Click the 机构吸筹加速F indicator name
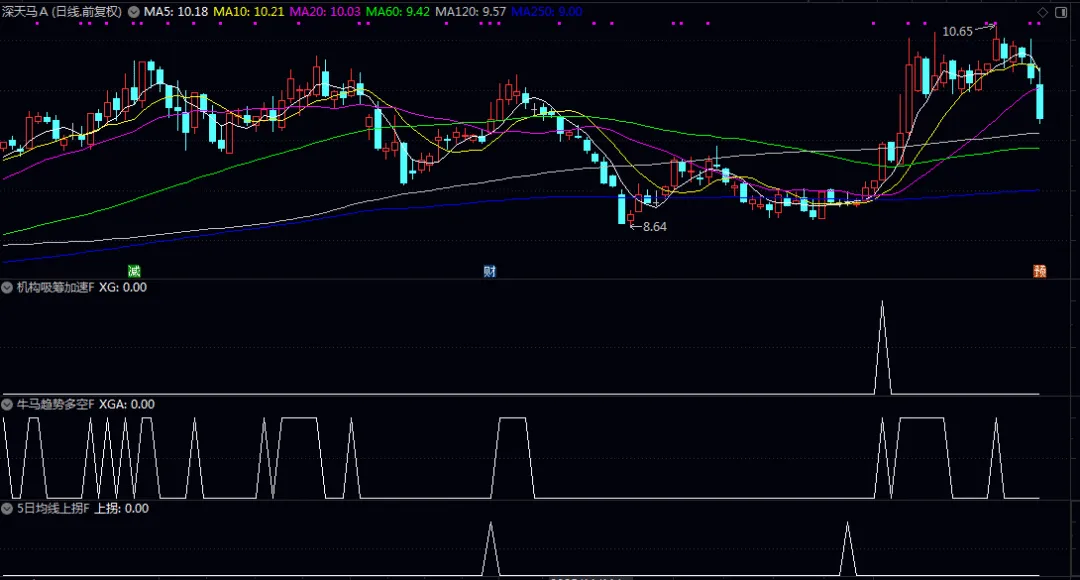This screenshot has height=580, width=1080. (x=55, y=287)
